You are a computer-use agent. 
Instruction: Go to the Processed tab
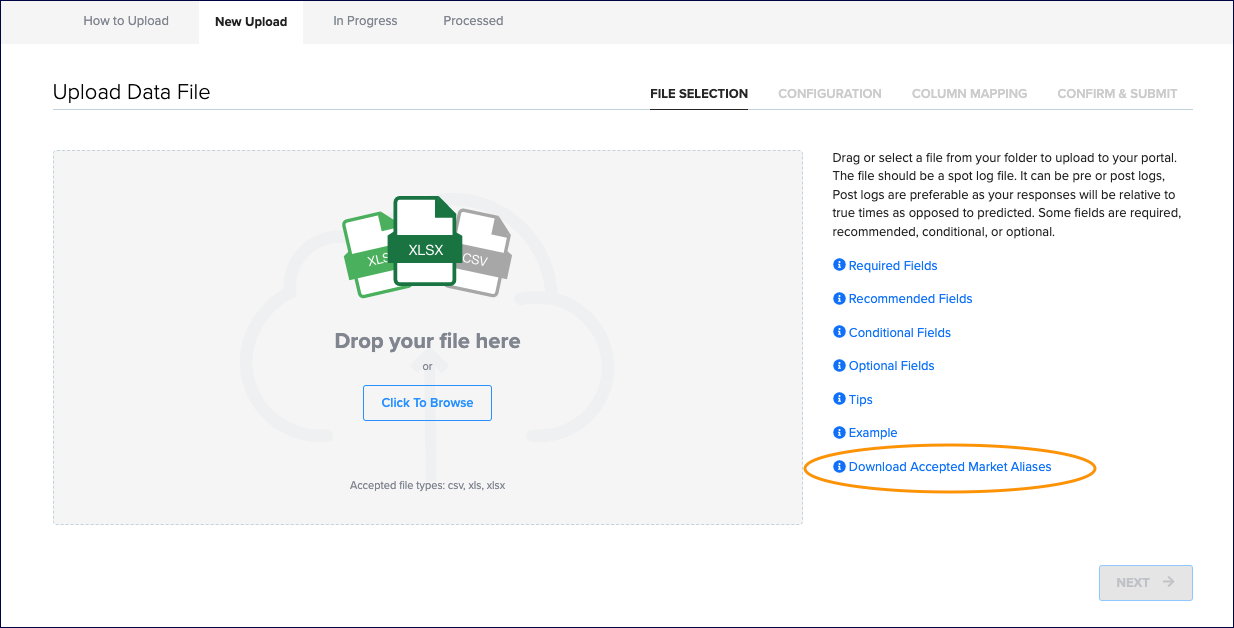(x=473, y=21)
